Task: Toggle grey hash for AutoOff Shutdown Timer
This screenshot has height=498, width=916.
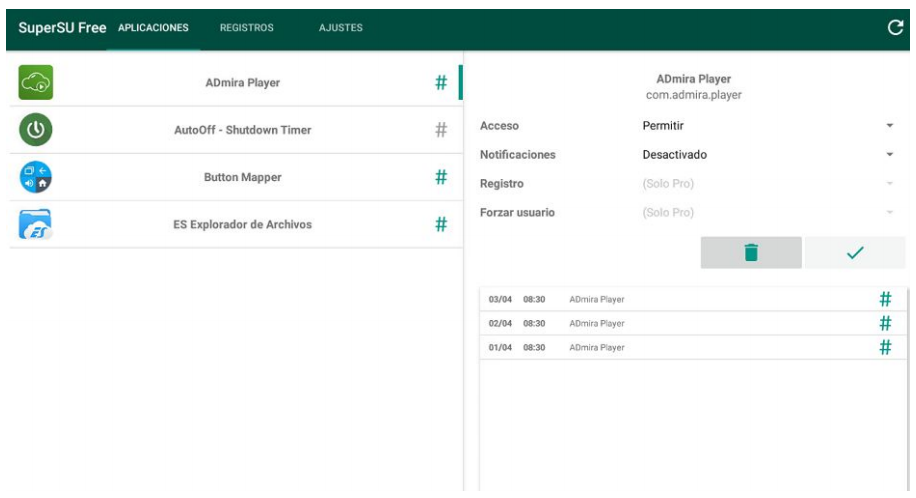Action: click(x=440, y=130)
